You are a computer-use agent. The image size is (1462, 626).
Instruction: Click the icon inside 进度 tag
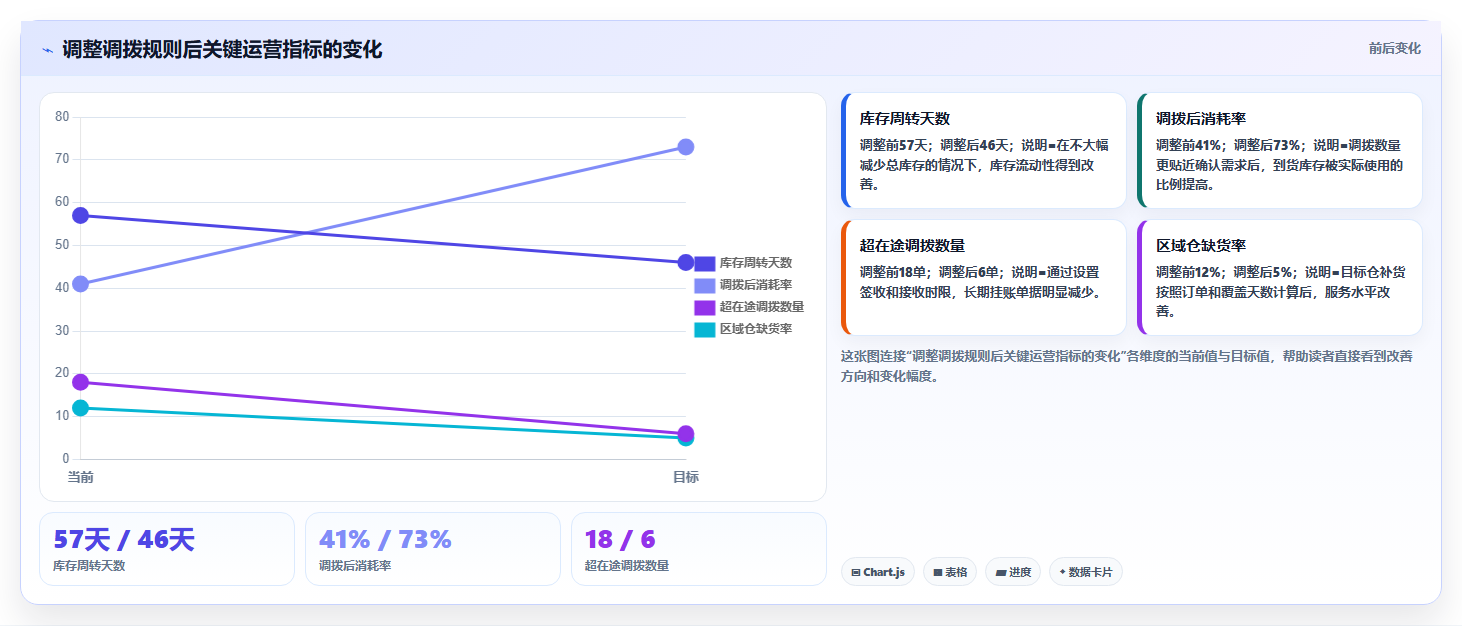(1001, 573)
